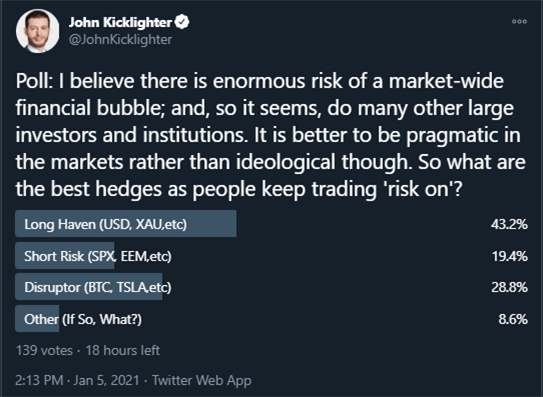Viewport: 543px width, 397px height.
Task: Click the 139 votes count
Action: [44, 350]
